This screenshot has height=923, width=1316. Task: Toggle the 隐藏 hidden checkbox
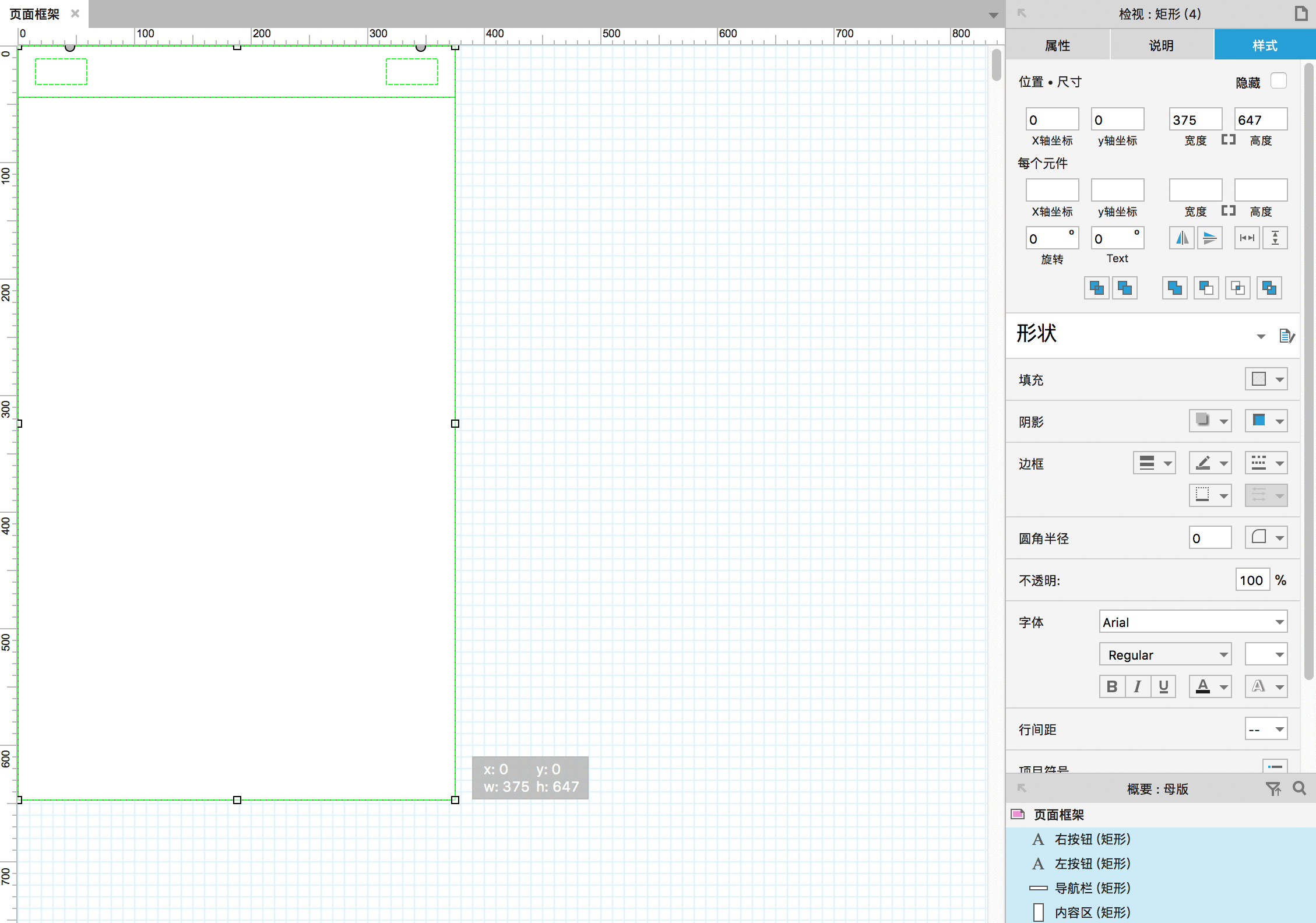click(x=1279, y=80)
